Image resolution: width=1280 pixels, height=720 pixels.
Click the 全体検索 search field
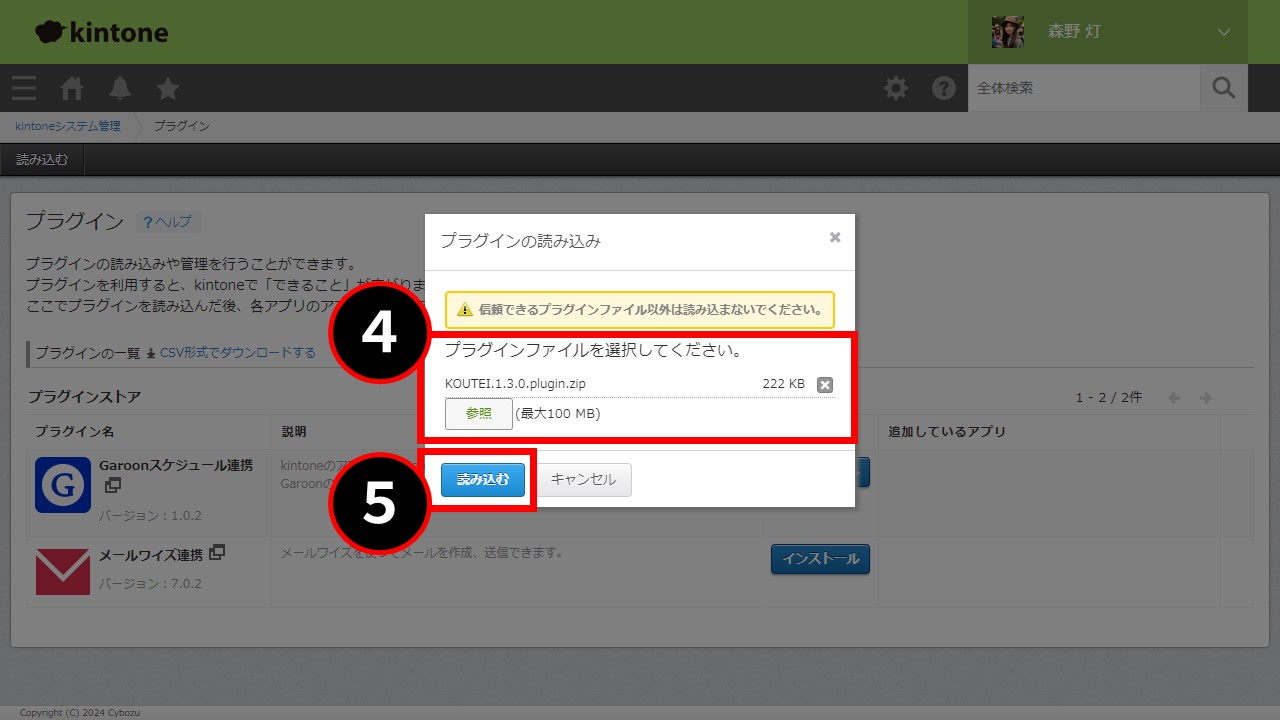[x=1084, y=88]
